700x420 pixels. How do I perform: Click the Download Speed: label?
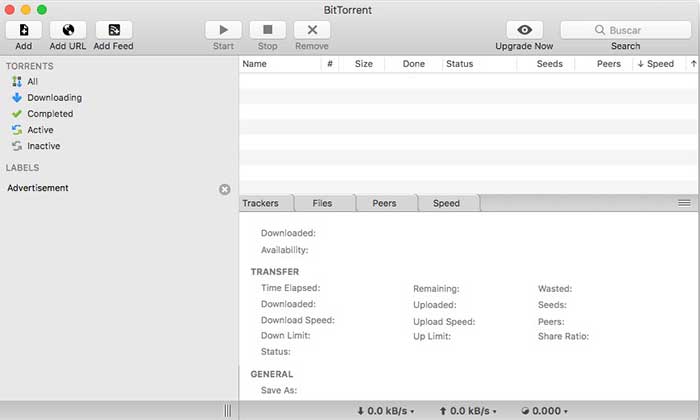point(298,320)
